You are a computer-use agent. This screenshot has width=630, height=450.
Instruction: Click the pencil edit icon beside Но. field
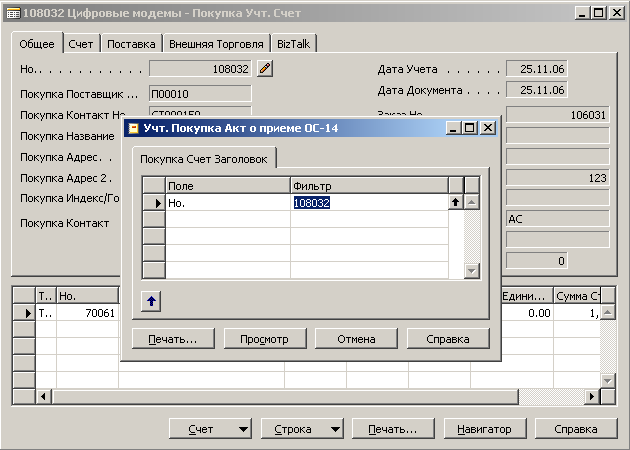coord(265,69)
